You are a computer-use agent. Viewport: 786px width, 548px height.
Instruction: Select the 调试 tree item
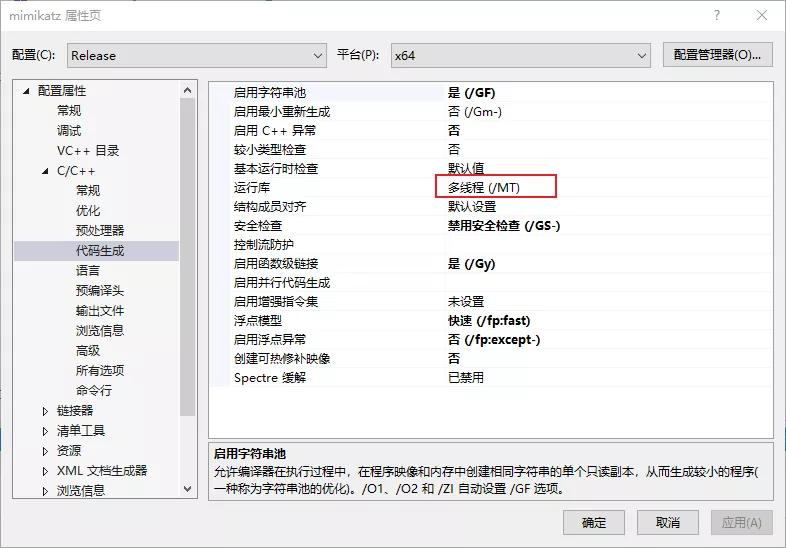69,130
